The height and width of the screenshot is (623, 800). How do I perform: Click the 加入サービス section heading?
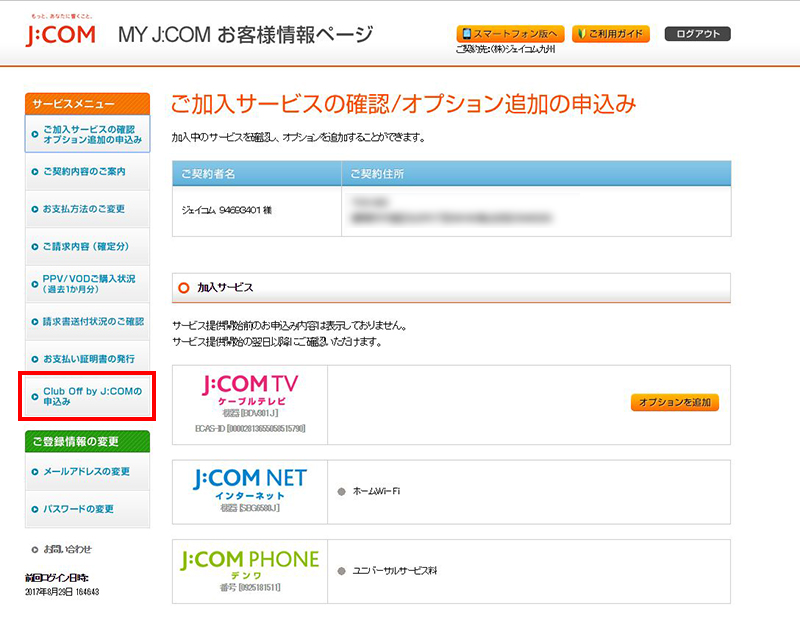point(225,287)
